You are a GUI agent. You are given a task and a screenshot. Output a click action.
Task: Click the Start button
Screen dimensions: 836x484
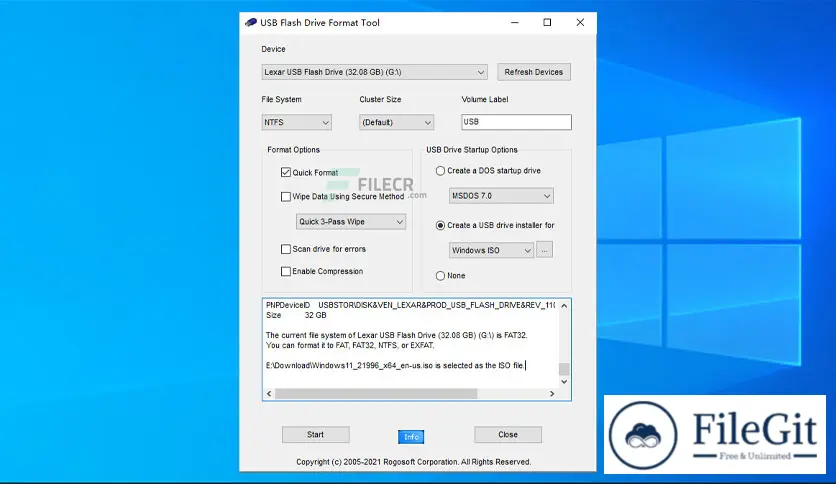pos(316,434)
